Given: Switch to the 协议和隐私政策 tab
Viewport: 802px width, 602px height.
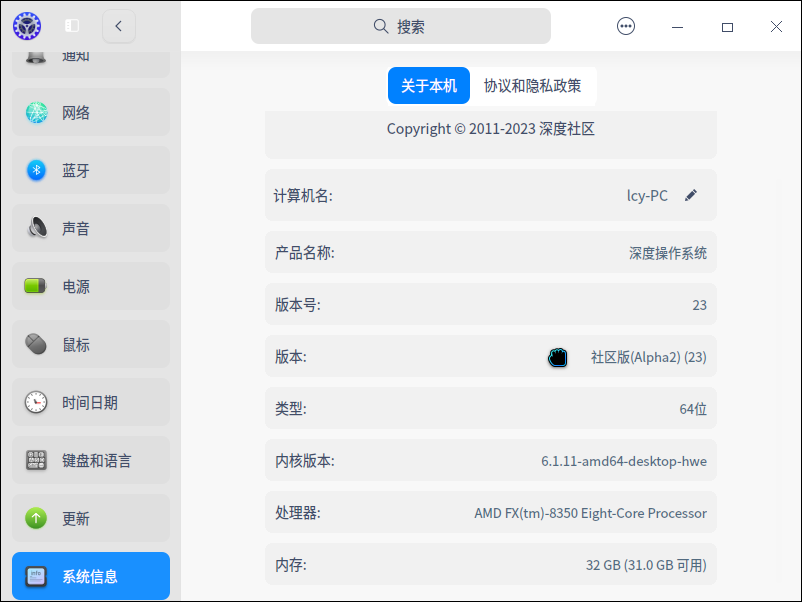Looking at the screenshot, I should pyautogui.click(x=532, y=85).
